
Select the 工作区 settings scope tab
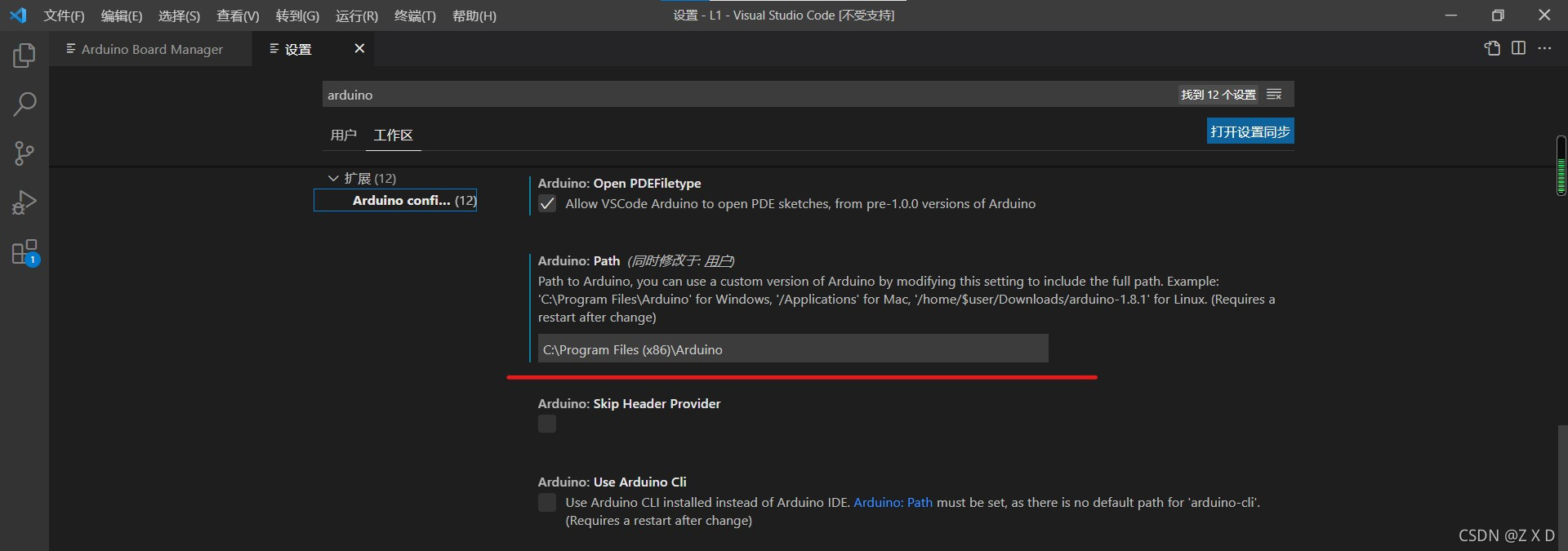coord(394,136)
